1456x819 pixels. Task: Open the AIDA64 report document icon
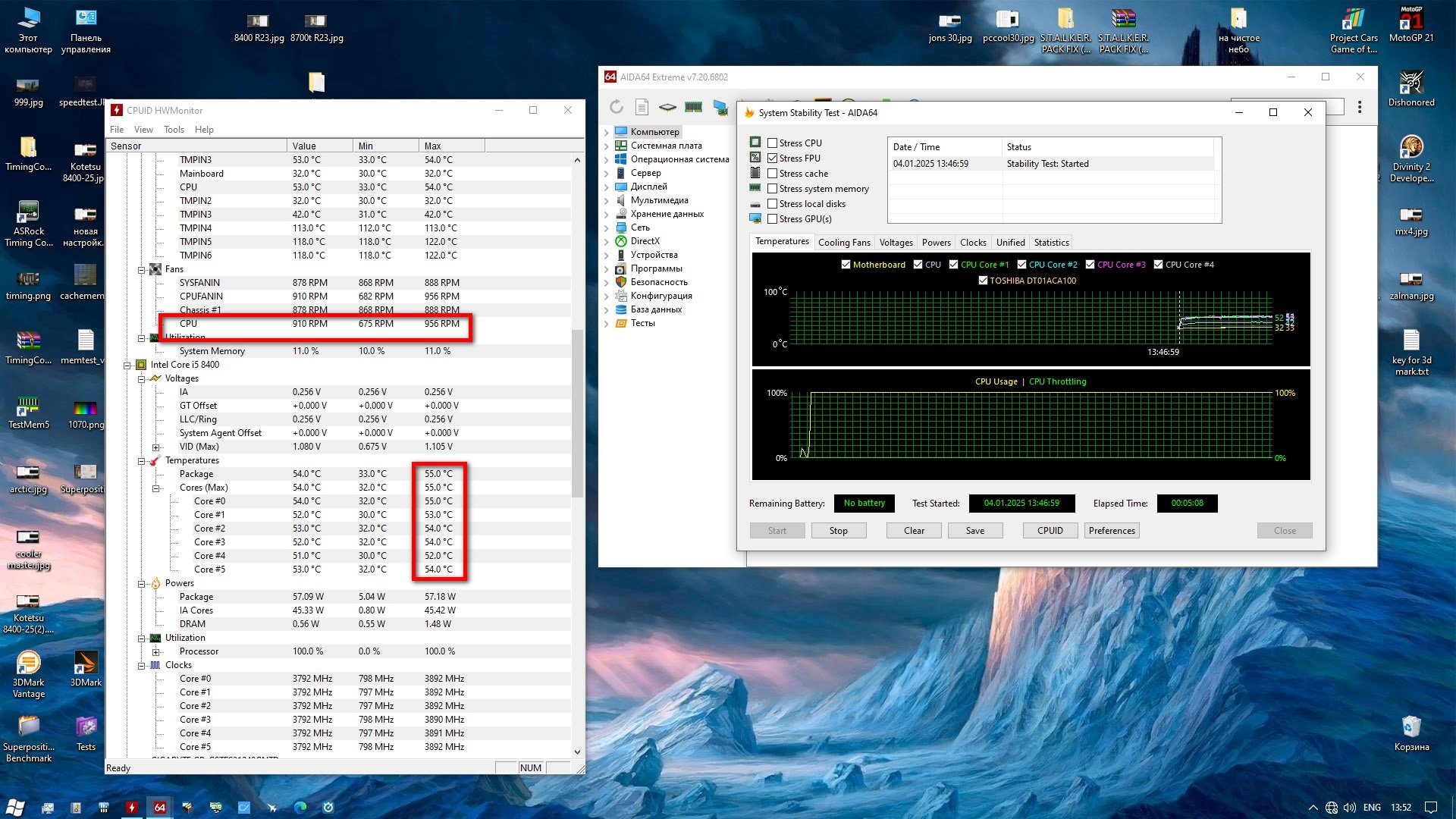(x=642, y=107)
